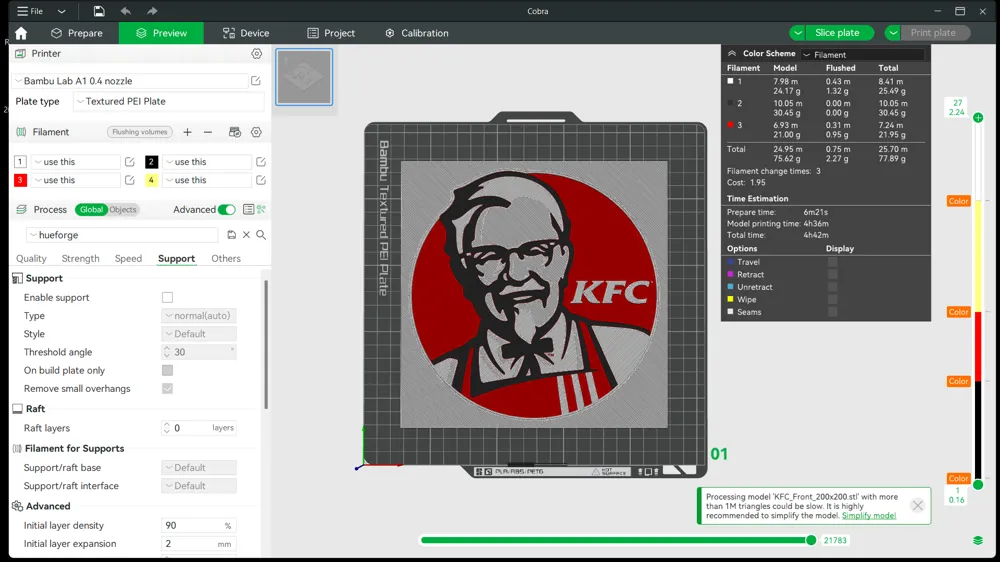Screen dimensions: 1000x562
Task: Open filament 4 'use this' dropdown
Action: (x=207, y=180)
